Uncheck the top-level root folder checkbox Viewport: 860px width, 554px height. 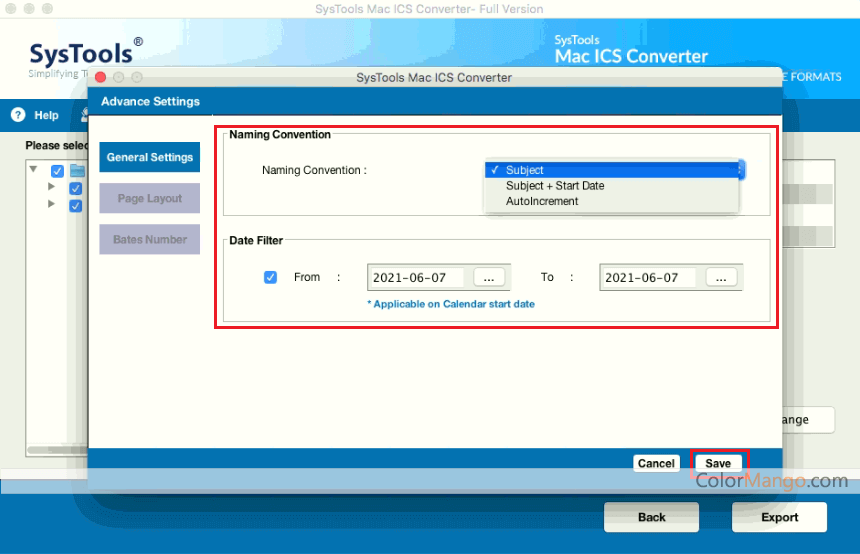pos(58,171)
